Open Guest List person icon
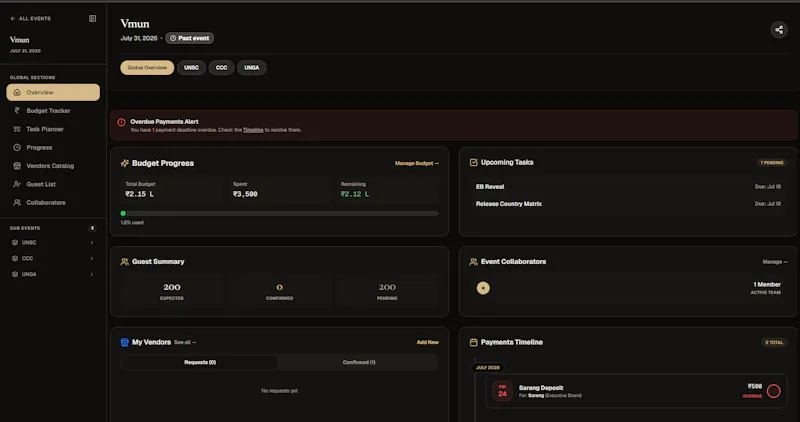This screenshot has height=422, width=800. coord(17,184)
